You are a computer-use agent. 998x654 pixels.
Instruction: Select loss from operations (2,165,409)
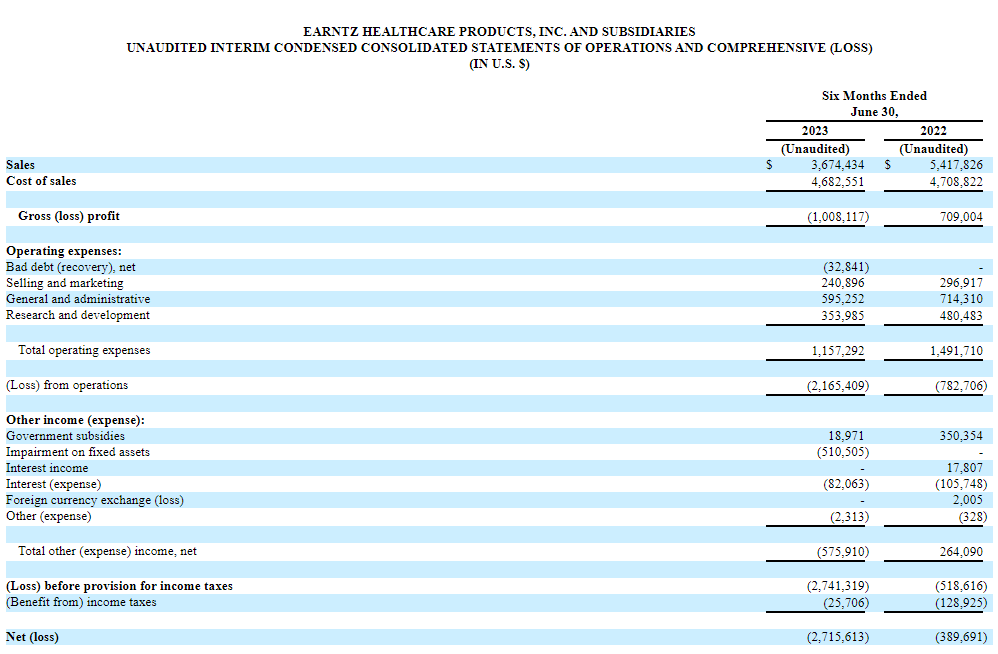838,386
